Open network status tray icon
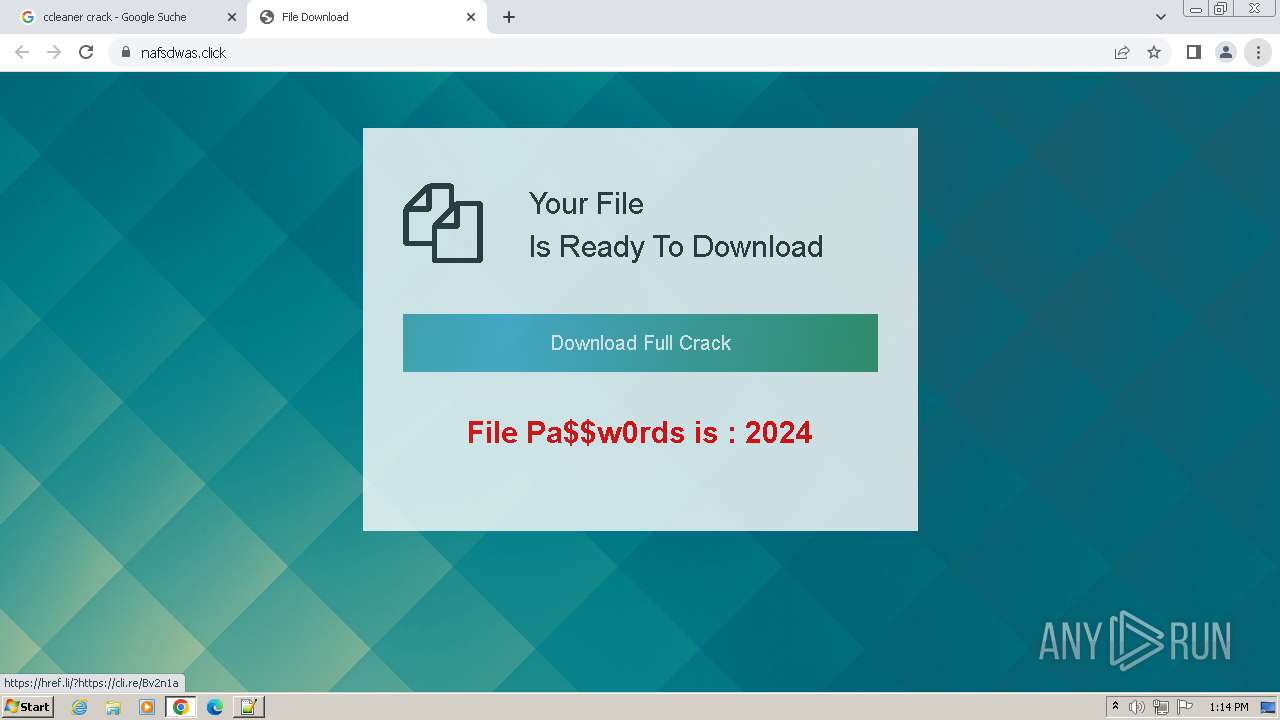Screen dimensions: 1280x720 point(1161,707)
